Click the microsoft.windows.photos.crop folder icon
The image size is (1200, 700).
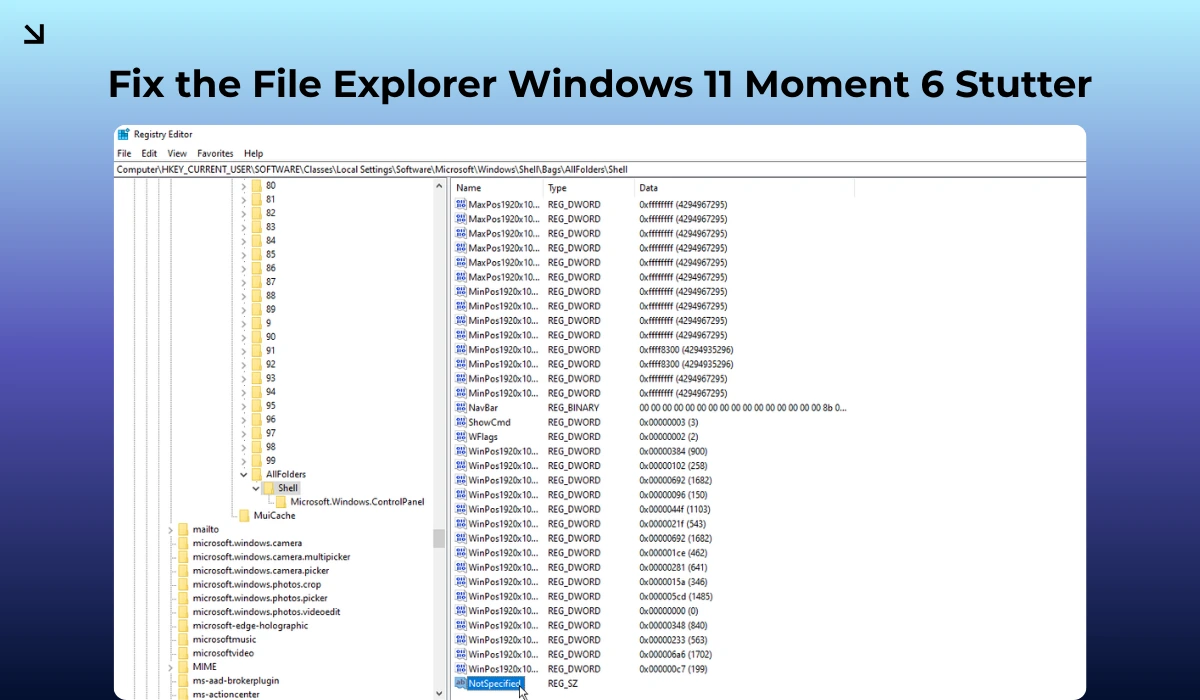(x=183, y=584)
